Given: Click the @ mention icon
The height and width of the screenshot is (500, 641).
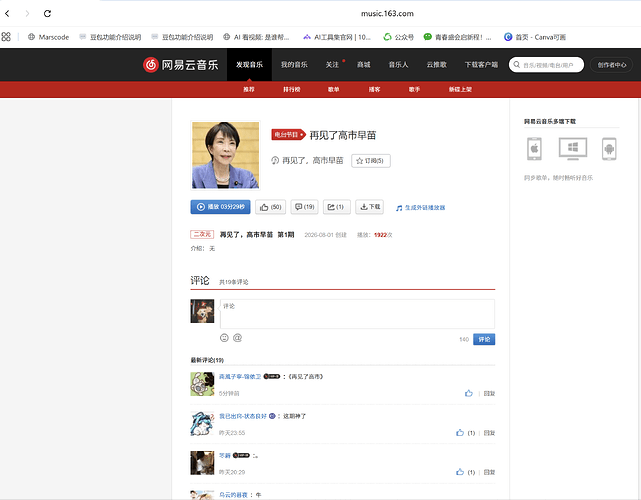Looking at the screenshot, I should coord(238,338).
